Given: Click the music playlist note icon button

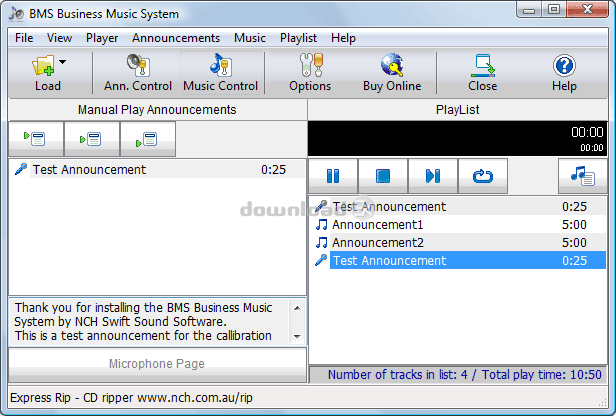Looking at the screenshot, I should (x=583, y=176).
